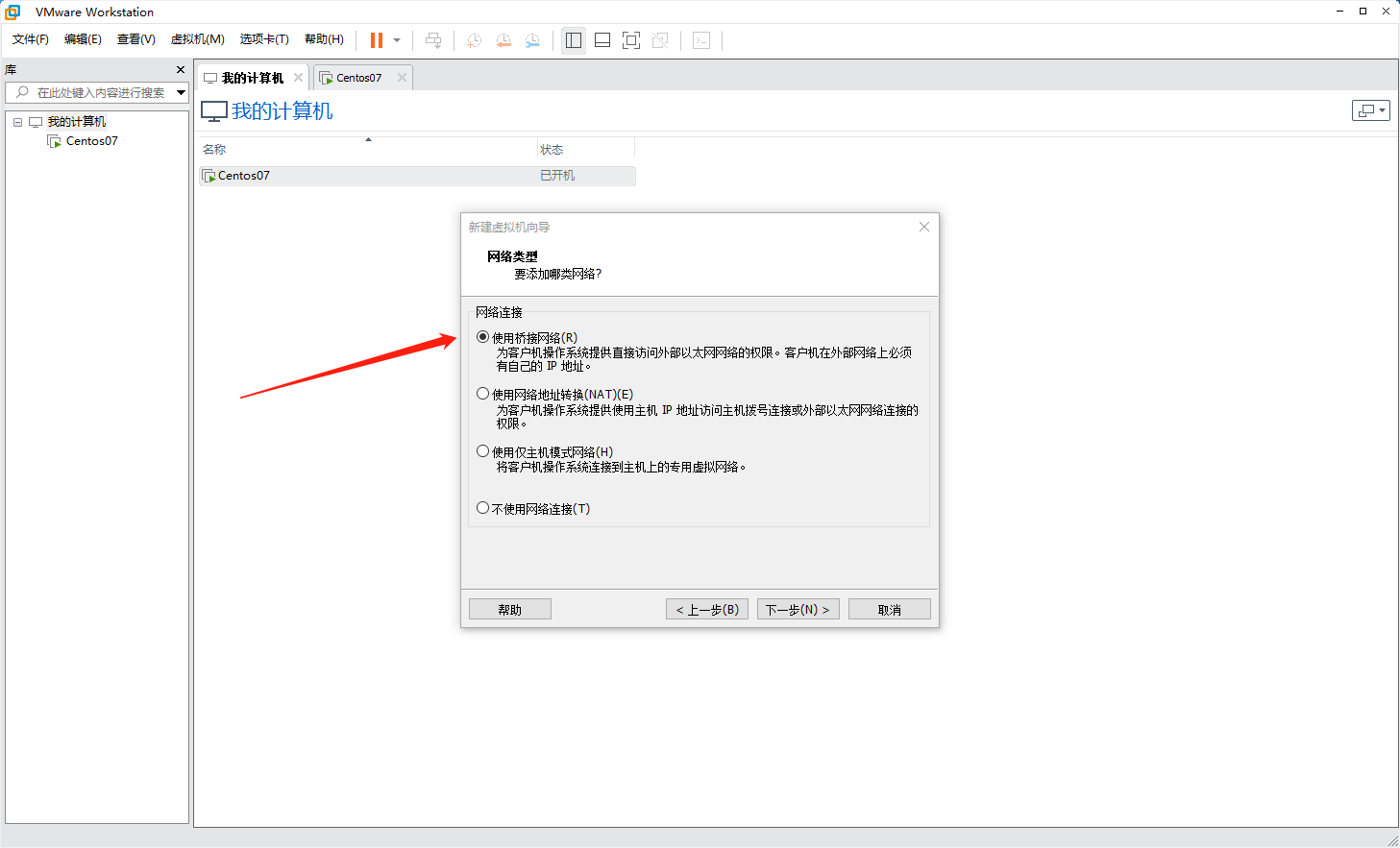The height and width of the screenshot is (848, 1400).
Task: Close the Centos07 tab
Action: coord(403,78)
